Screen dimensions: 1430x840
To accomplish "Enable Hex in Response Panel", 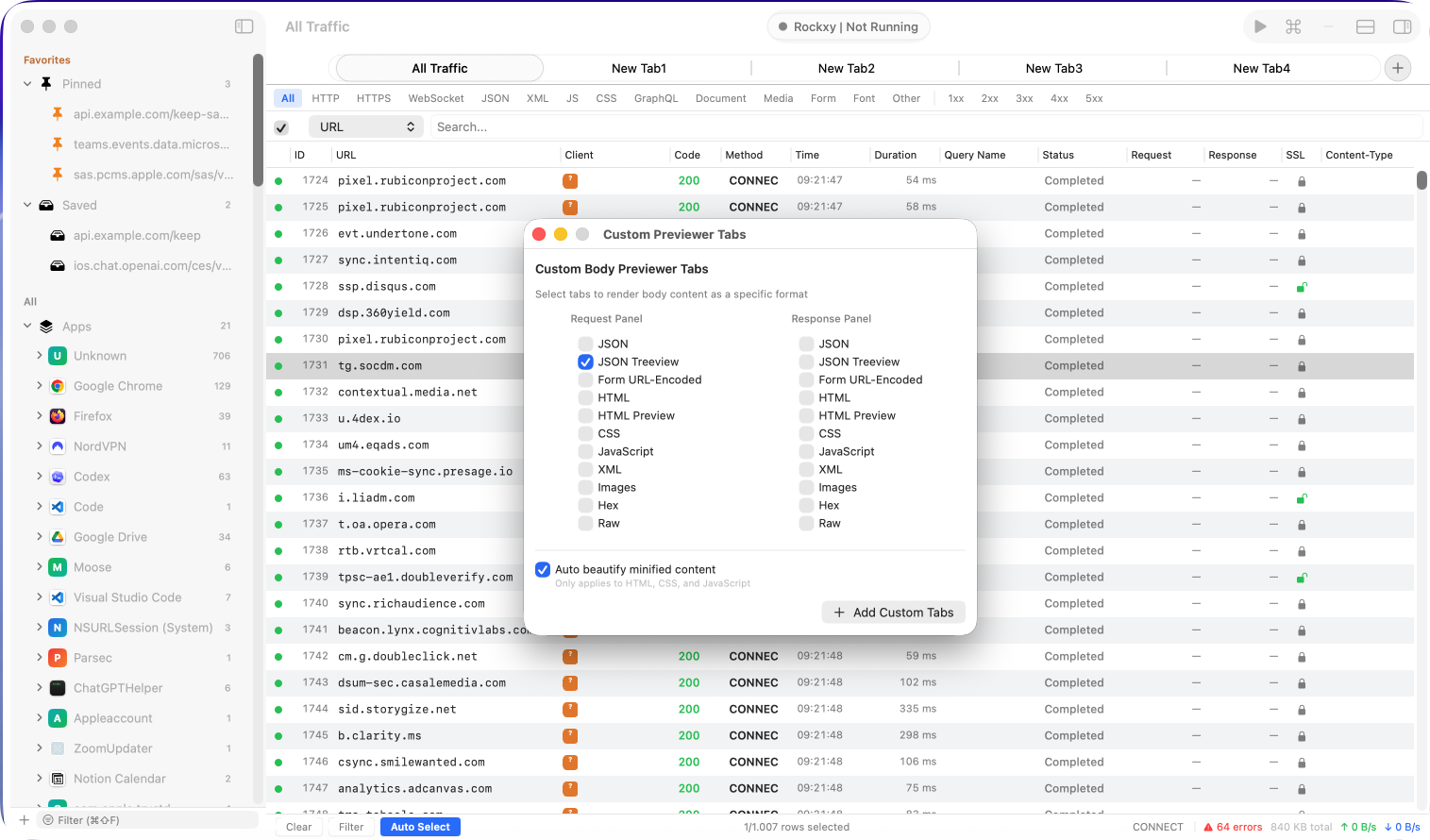I will tap(806, 505).
